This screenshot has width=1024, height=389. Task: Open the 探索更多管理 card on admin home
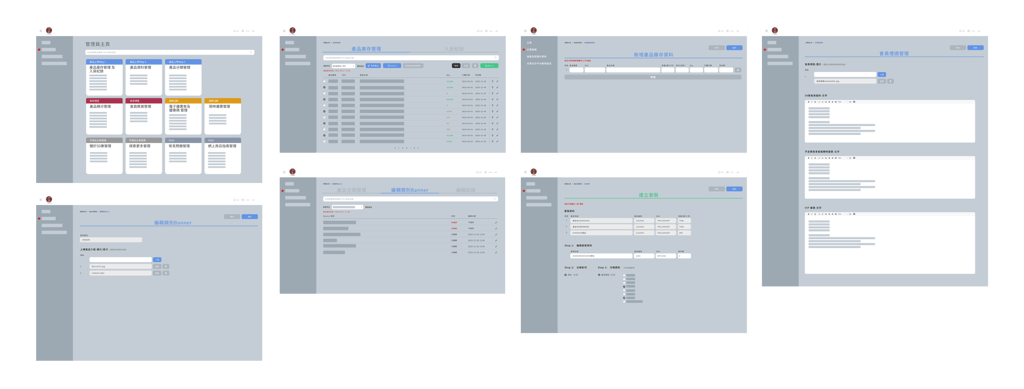point(144,156)
